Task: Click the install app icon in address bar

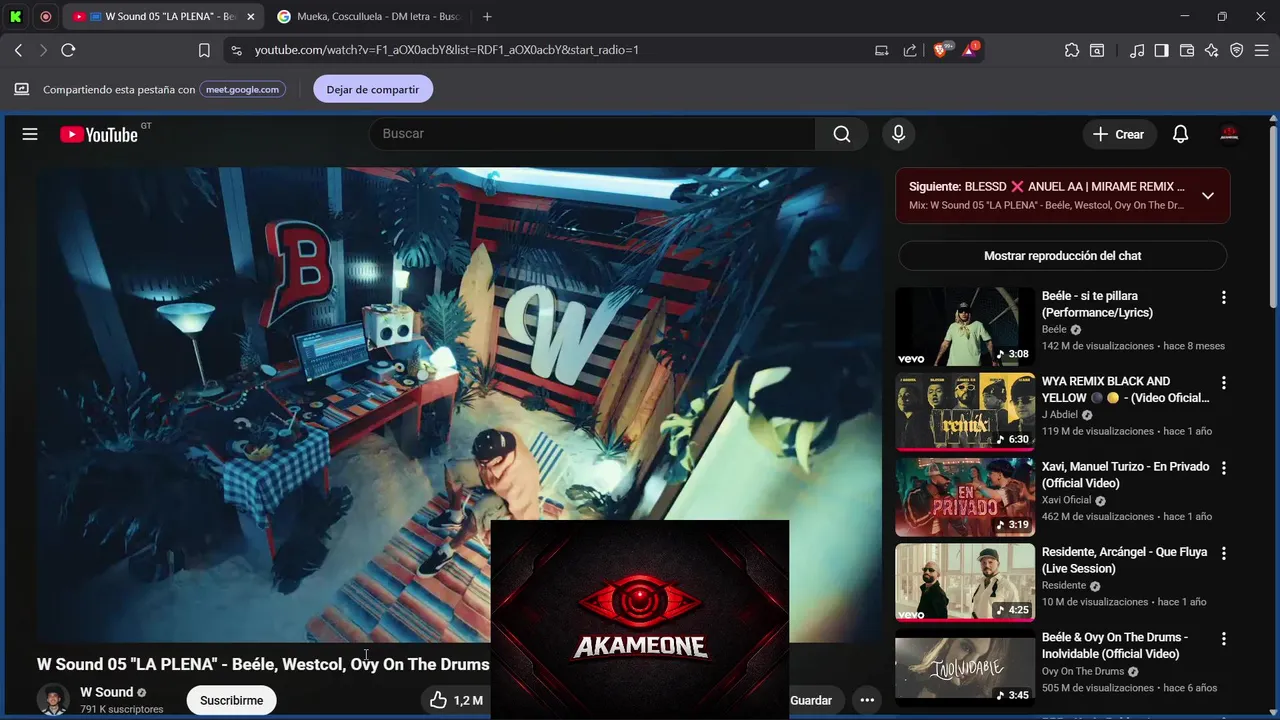Action: (881, 50)
